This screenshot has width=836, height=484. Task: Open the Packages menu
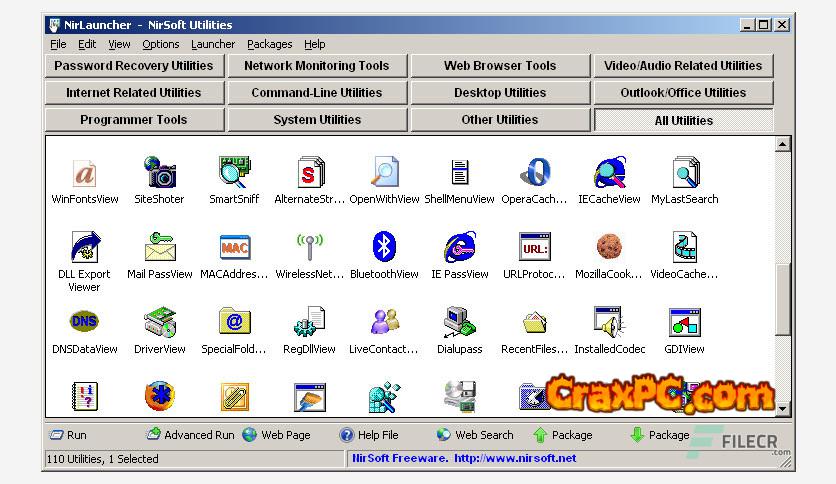(269, 44)
